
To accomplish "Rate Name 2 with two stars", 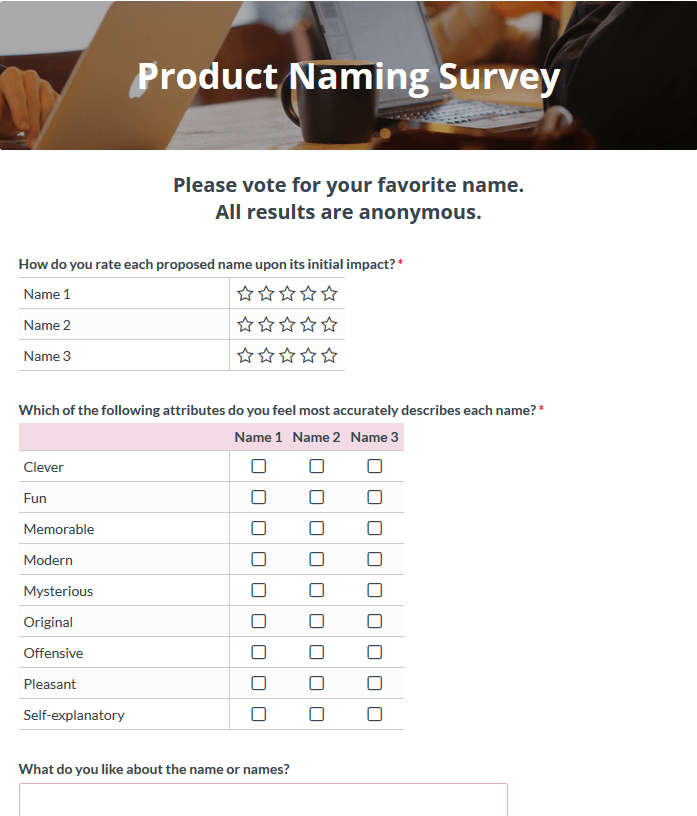I will coord(266,325).
